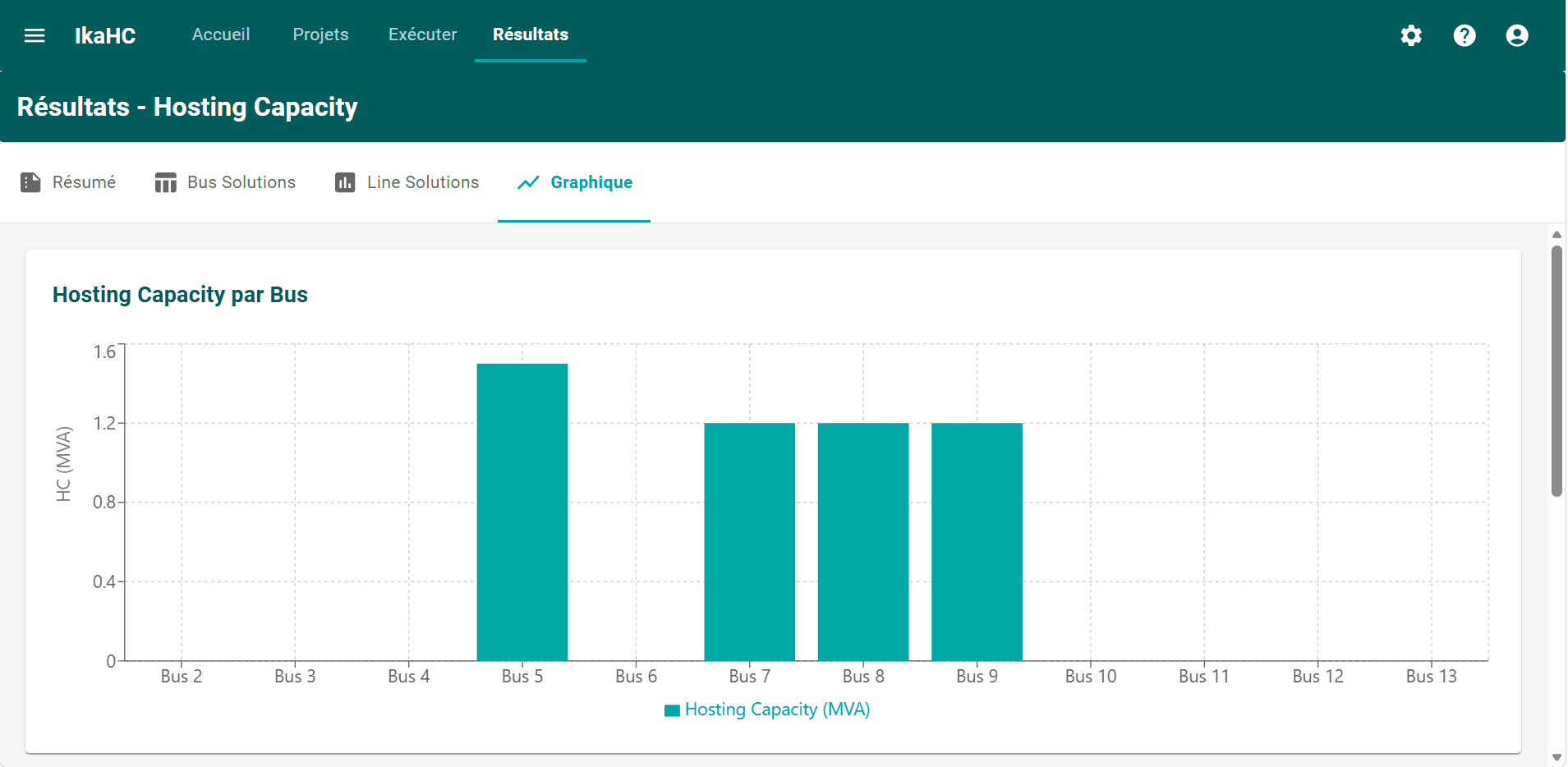Open the settings gear icon
Viewport: 1568px width, 767px height.
1411,35
